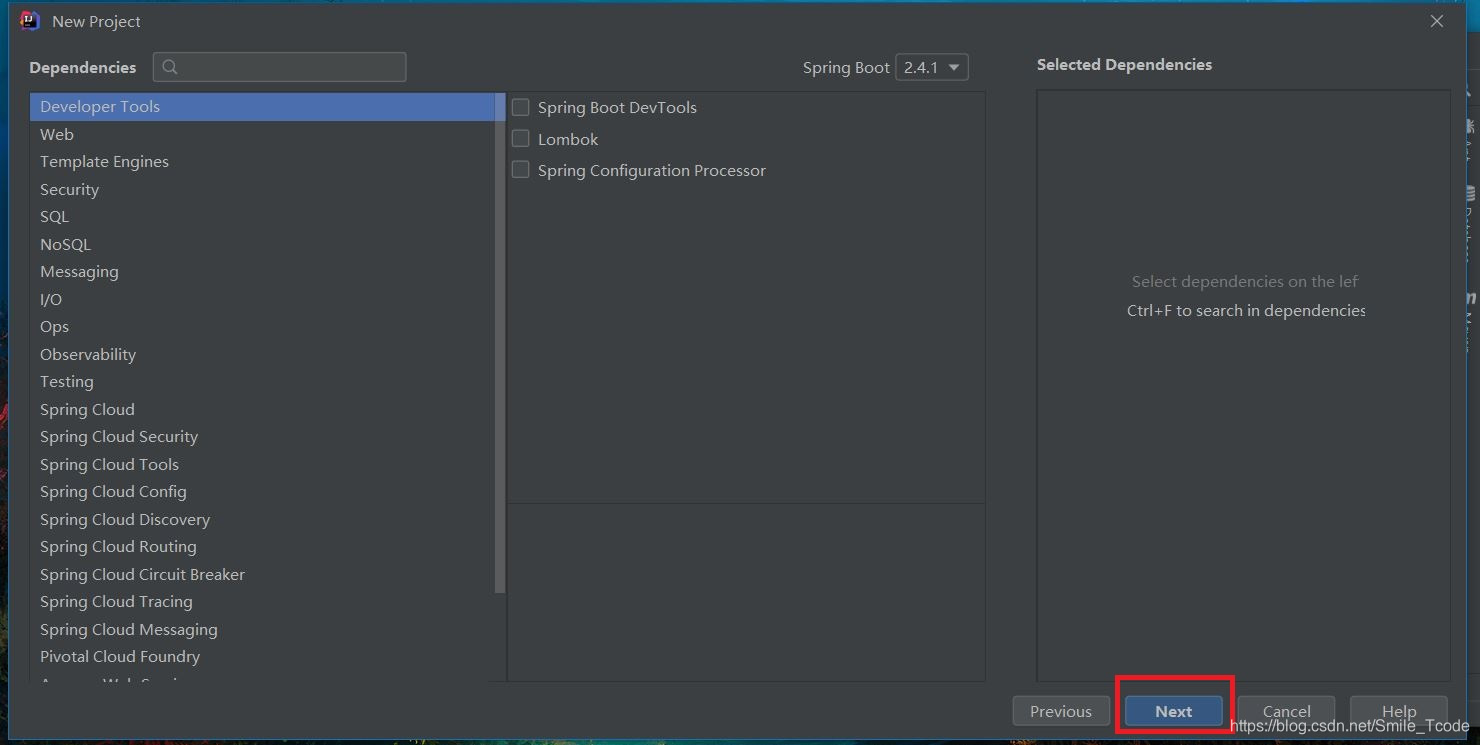Select the Ops category
Screen dimensions: 1480x745
262,327
